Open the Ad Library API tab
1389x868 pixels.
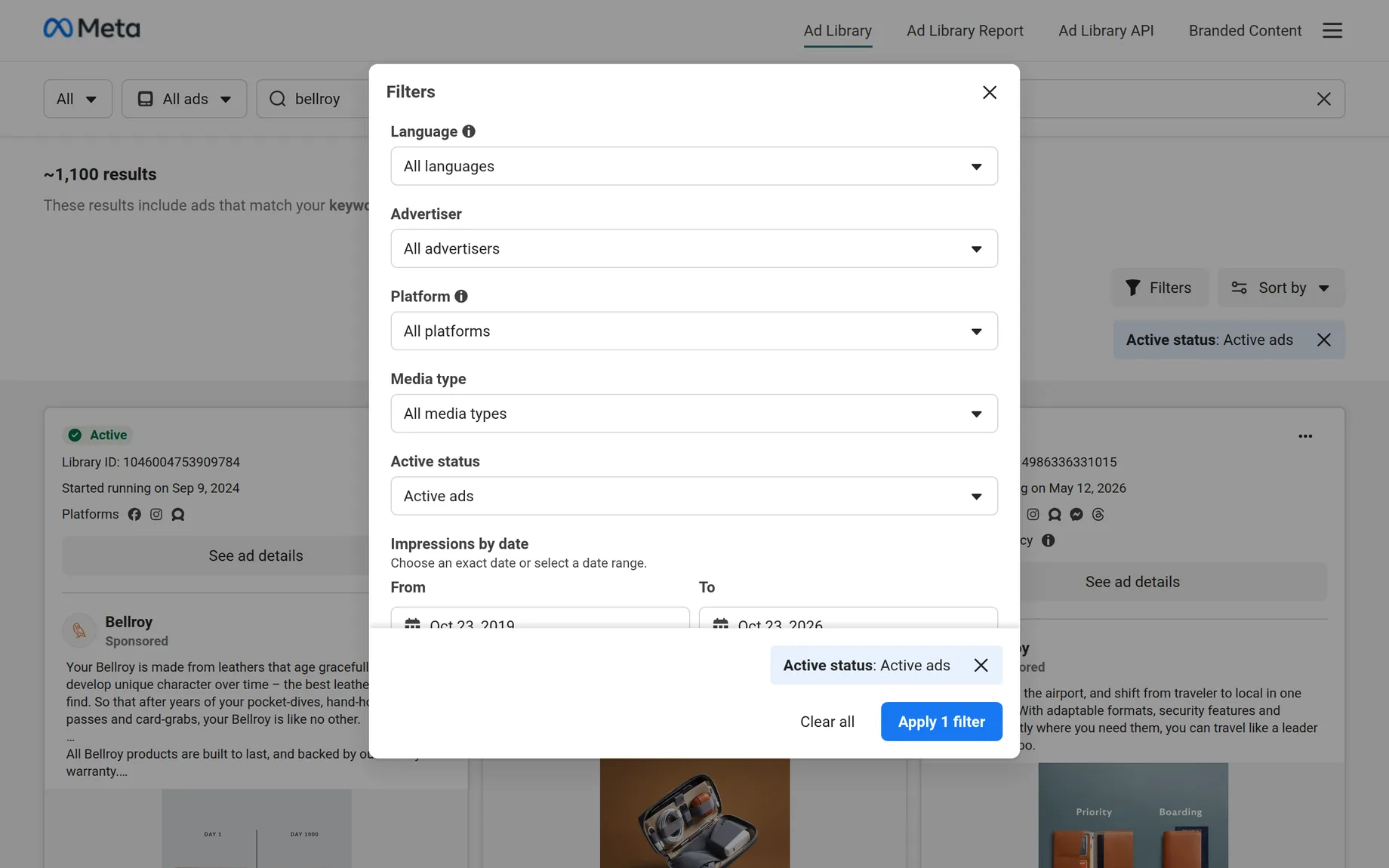(1106, 31)
